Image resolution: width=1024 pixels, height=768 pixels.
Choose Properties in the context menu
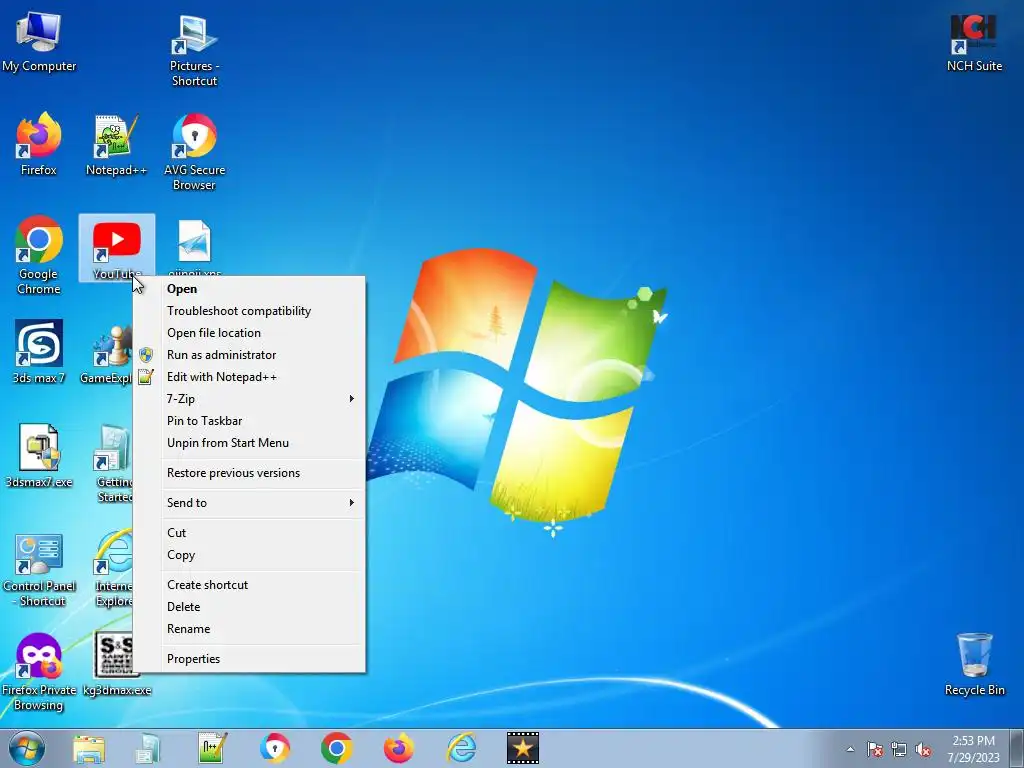click(249, 659)
